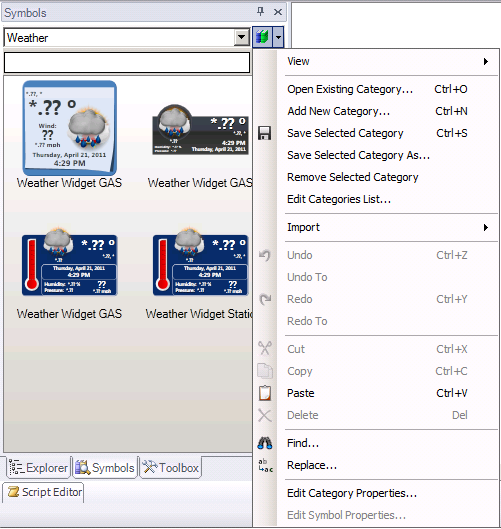This screenshot has width=501, height=529.
Task: Click the floppy disk save icon
Action: [x=265, y=133]
